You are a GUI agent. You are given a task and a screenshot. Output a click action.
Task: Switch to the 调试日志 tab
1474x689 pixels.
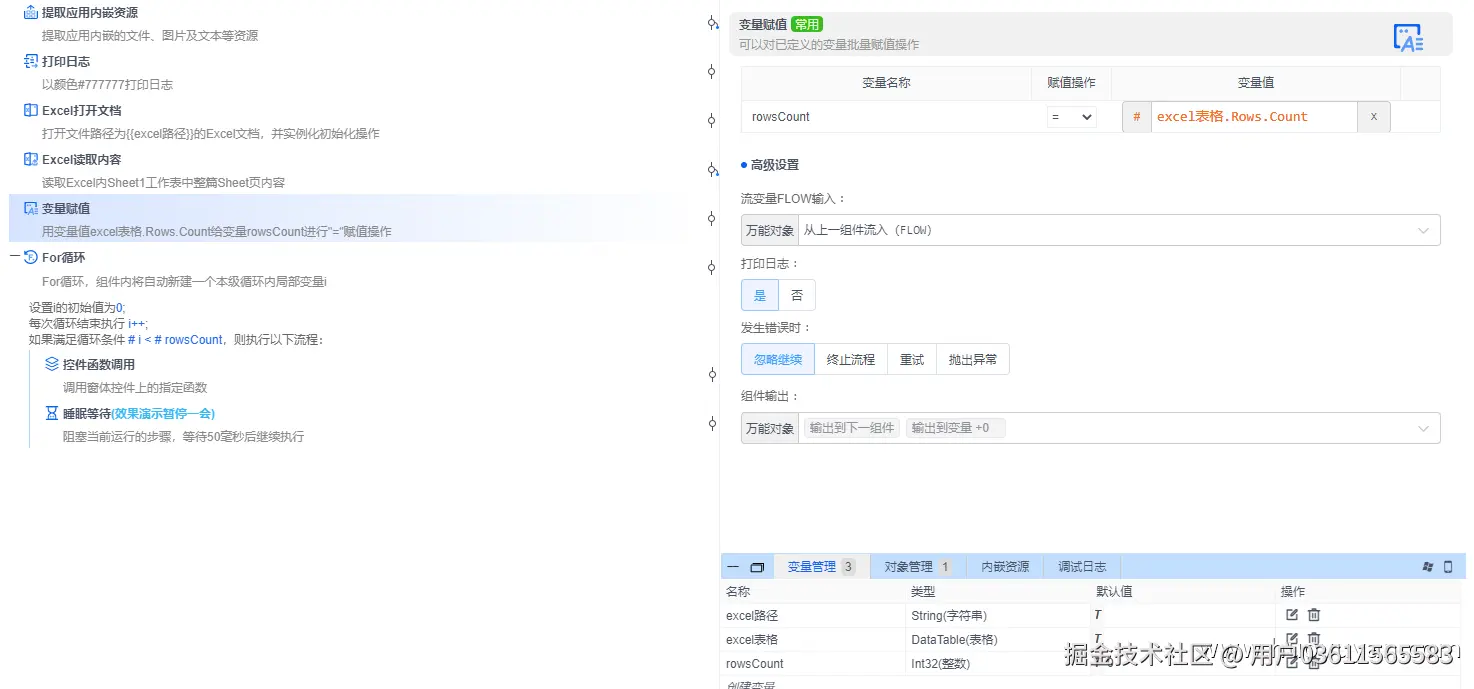point(1082,567)
